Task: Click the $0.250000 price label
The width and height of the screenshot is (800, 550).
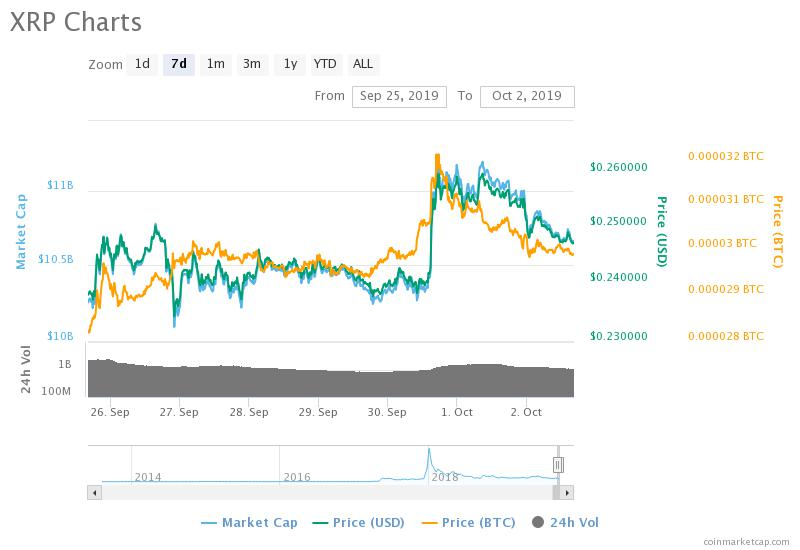Action: [x=618, y=221]
